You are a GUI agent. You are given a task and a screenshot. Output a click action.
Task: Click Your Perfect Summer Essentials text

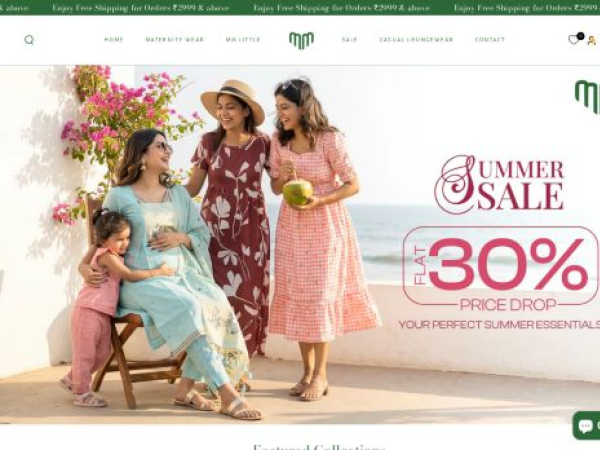(499, 325)
